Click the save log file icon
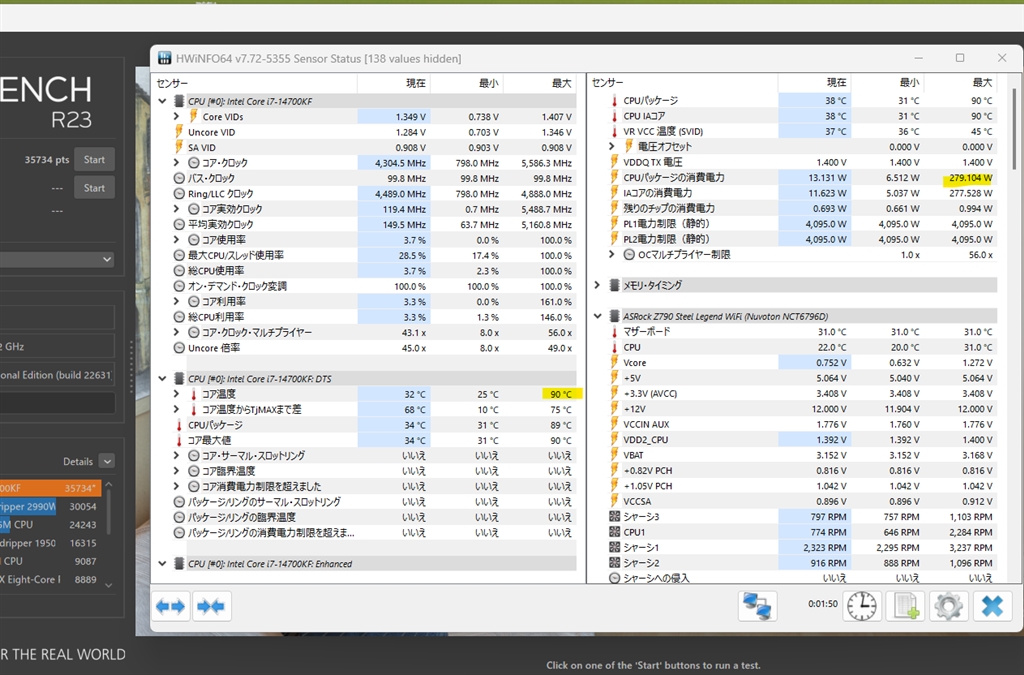1024x675 pixels. point(906,606)
